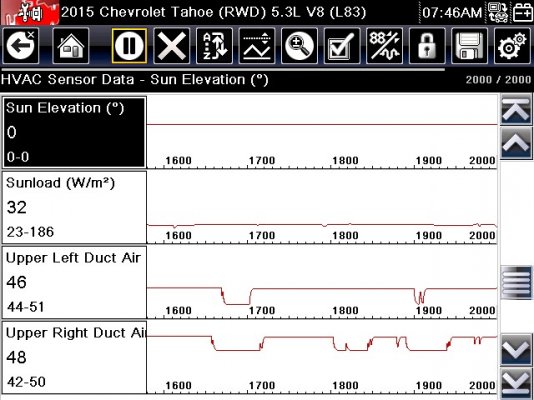Switch the text/graph view toggle icon

coord(384,46)
